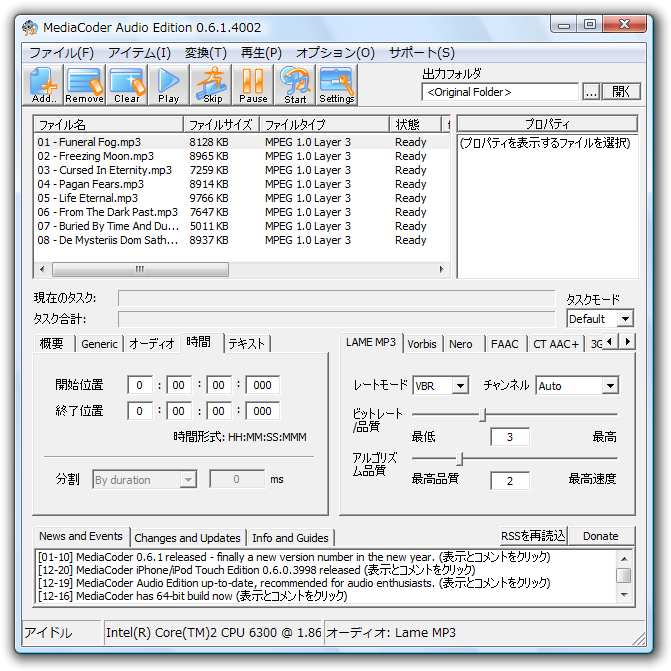The width and height of the screenshot is (671, 671).
Task: Sort by the 状態 column header
Action: coord(415,125)
